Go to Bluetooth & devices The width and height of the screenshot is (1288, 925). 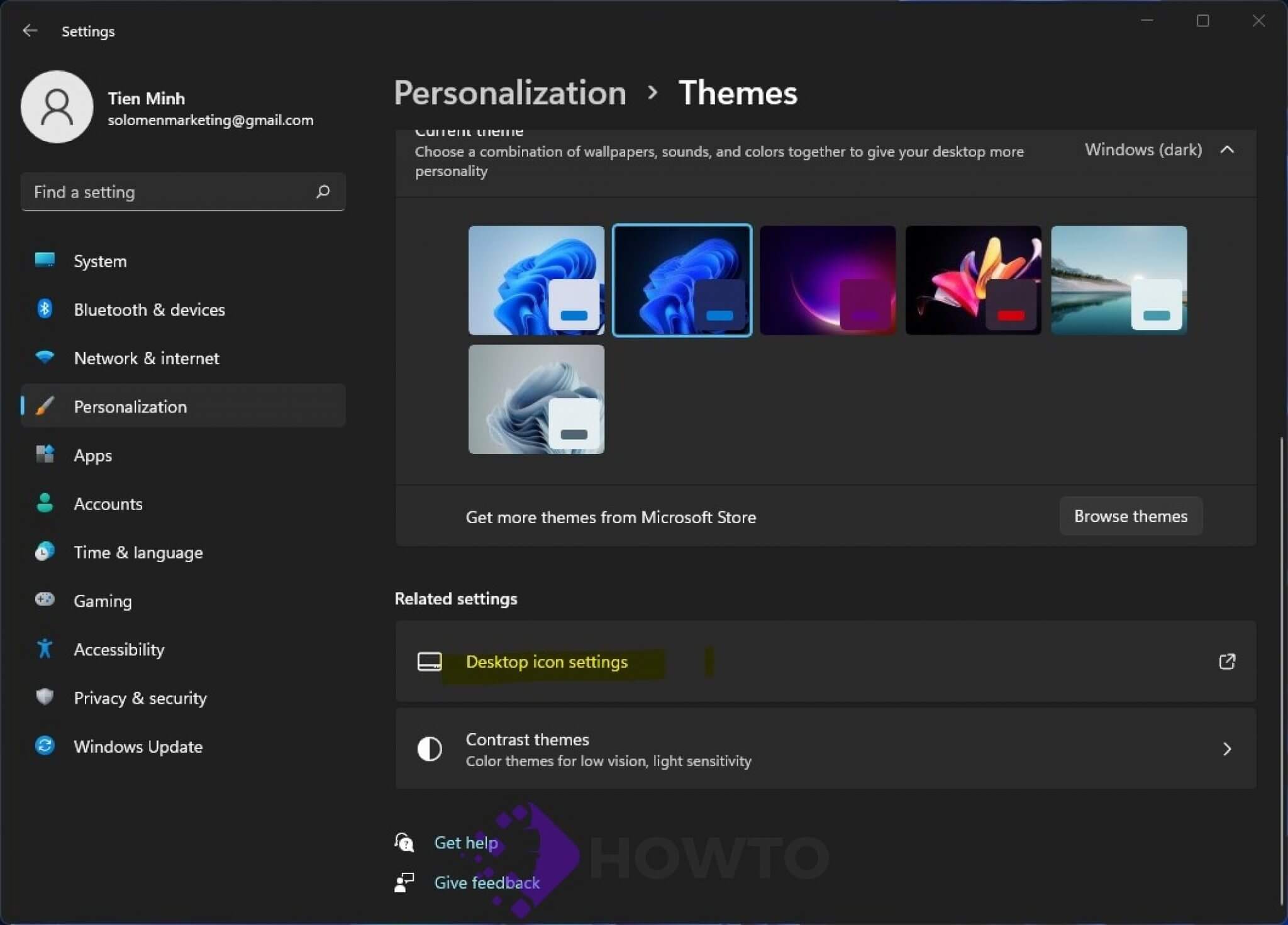183,309
